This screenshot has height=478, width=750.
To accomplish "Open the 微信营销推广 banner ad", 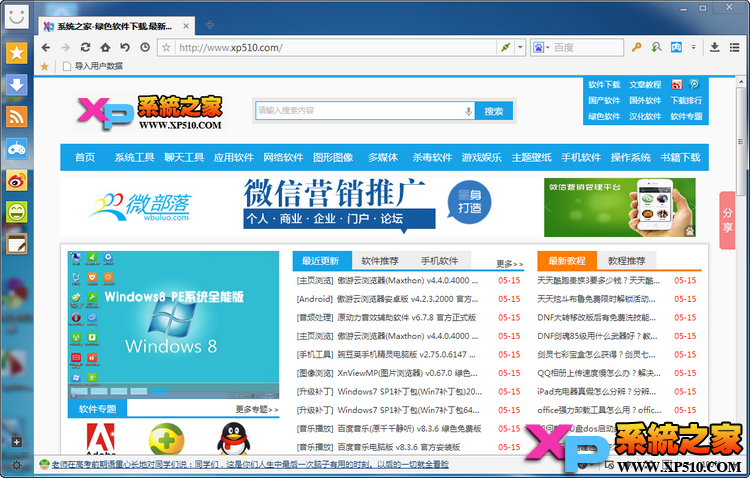I will point(378,207).
